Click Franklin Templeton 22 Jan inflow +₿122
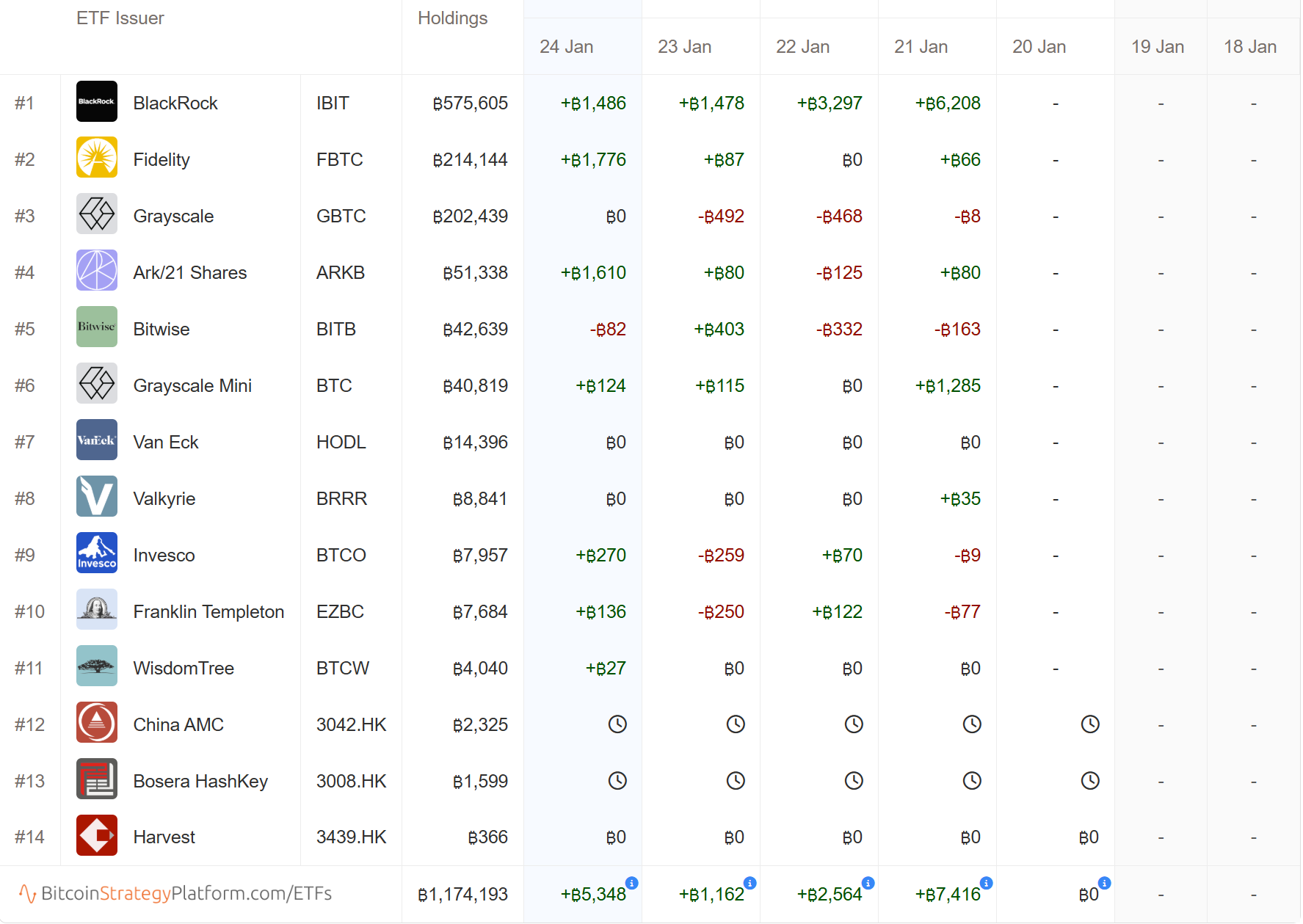1303x924 pixels. tap(837, 612)
